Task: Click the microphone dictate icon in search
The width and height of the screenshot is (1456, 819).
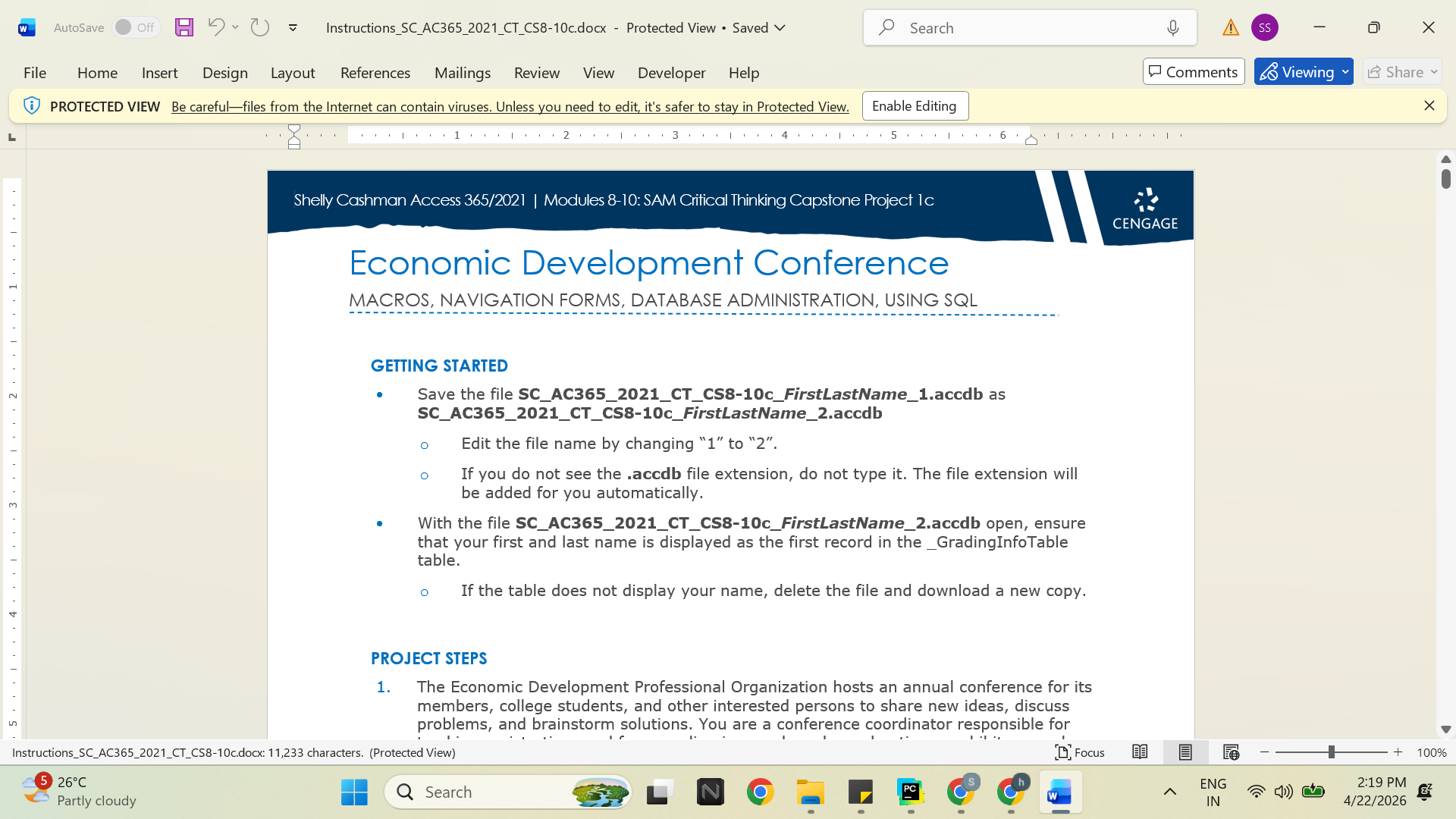Action: (x=1173, y=28)
